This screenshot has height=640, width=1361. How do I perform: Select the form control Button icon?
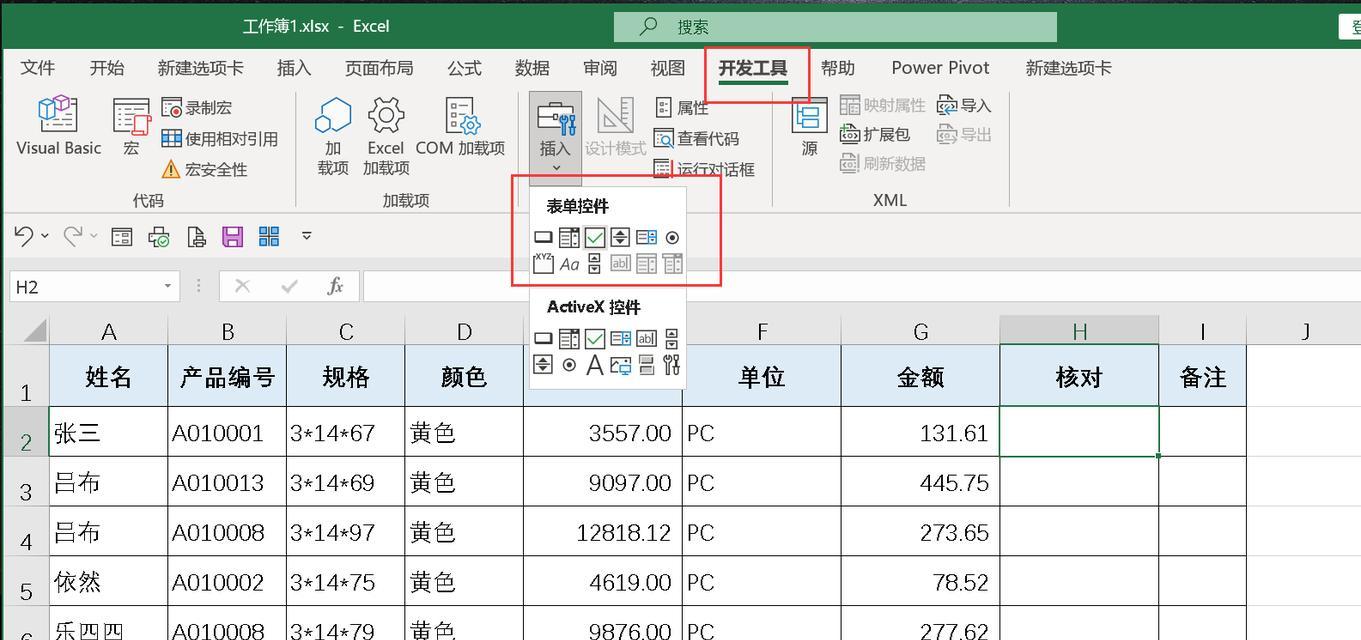point(543,238)
